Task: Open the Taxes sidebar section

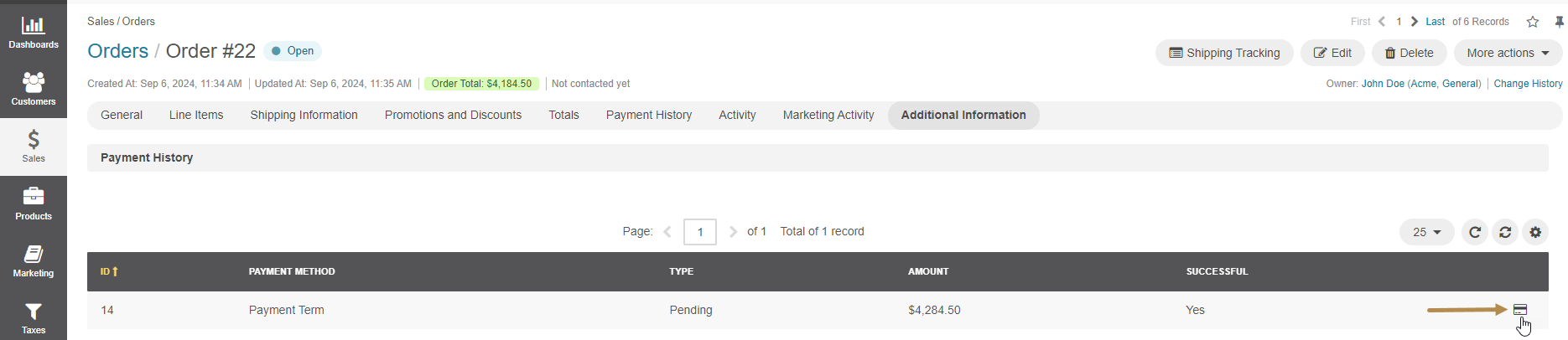Action: [34, 317]
